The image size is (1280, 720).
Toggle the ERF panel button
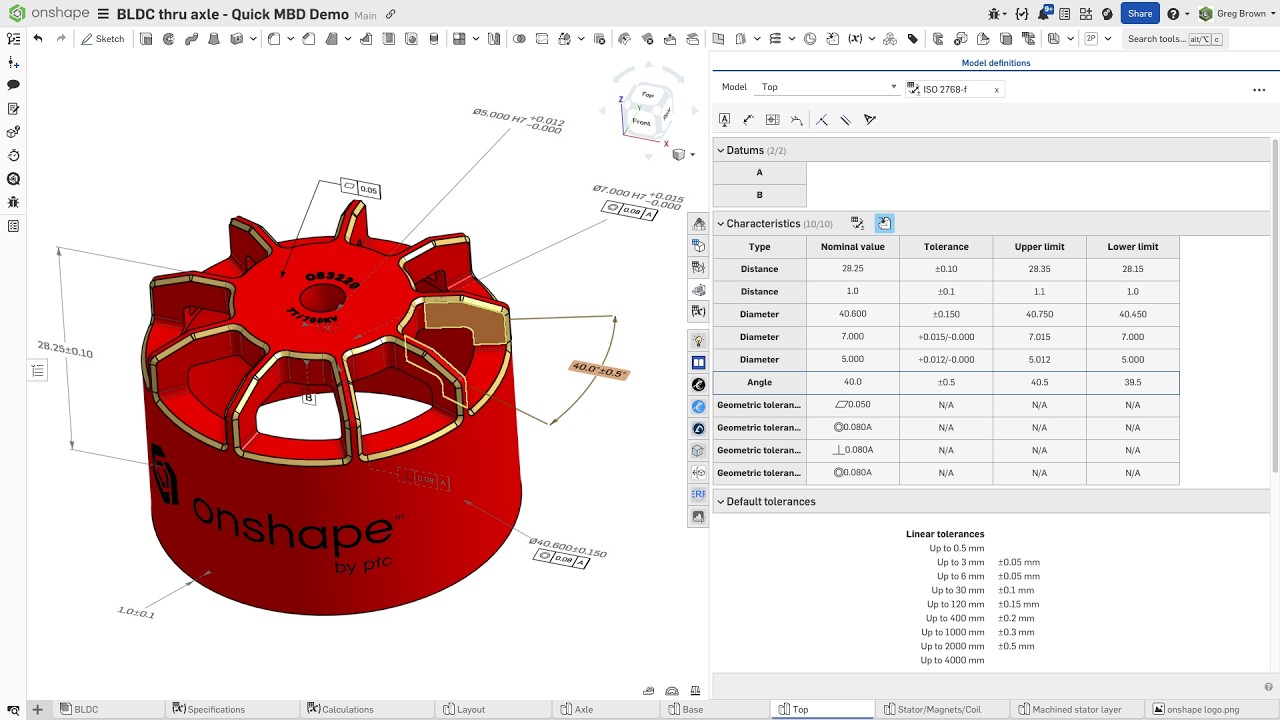[x=699, y=494]
